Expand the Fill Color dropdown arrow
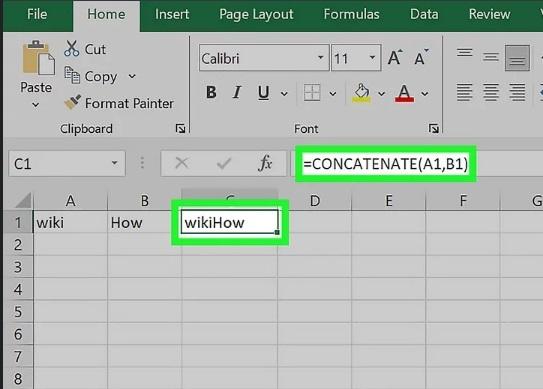Image resolution: width=543 pixels, height=389 pixels. click(381, 94)
